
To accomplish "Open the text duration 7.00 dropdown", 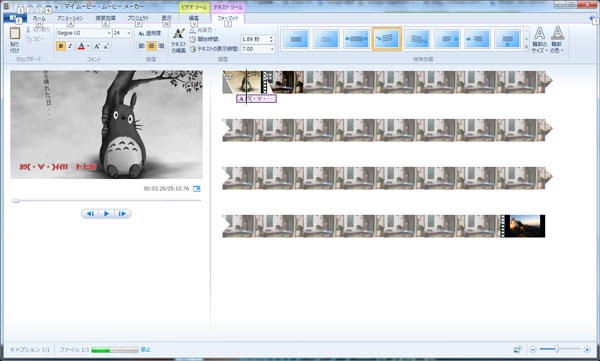I will click(x=272, y=49).
